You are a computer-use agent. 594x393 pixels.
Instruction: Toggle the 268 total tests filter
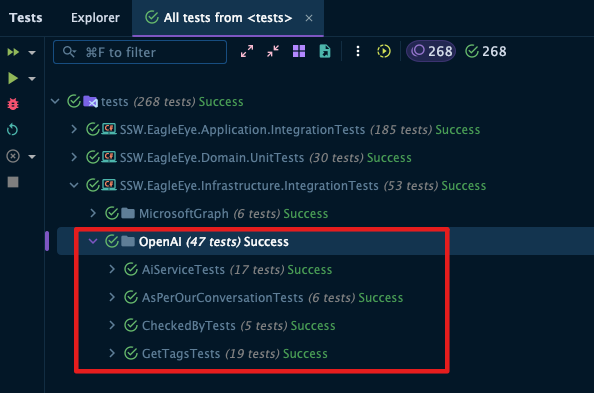click(x=431, y=51)
